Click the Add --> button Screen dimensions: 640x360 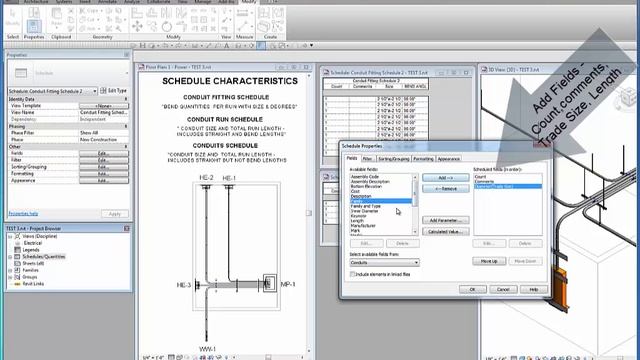coord(446,178)
